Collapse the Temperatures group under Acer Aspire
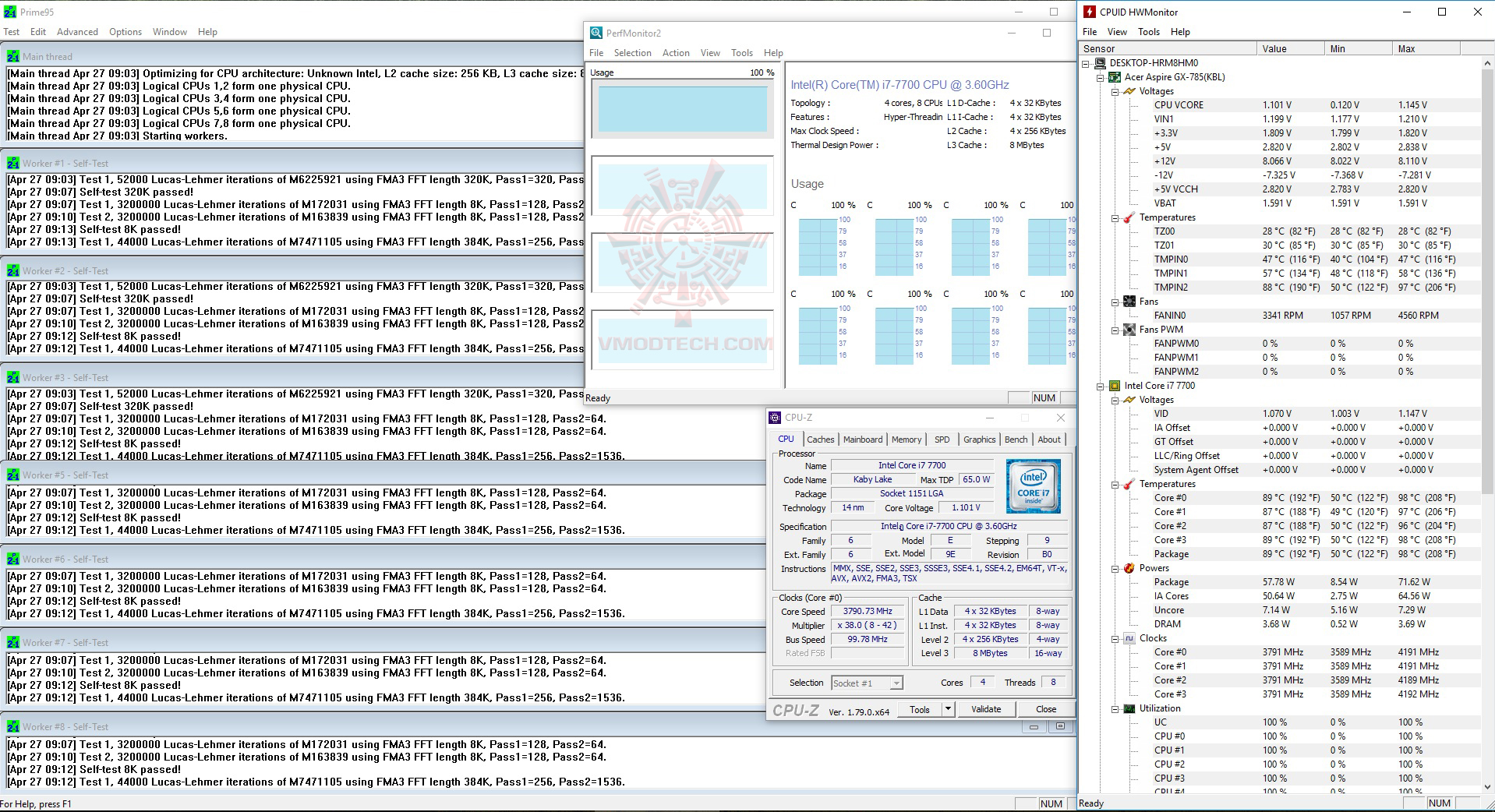Image resolution: width=1495 pixels, height=812 pixels. pyautogui.click(x=1115, y=218)
